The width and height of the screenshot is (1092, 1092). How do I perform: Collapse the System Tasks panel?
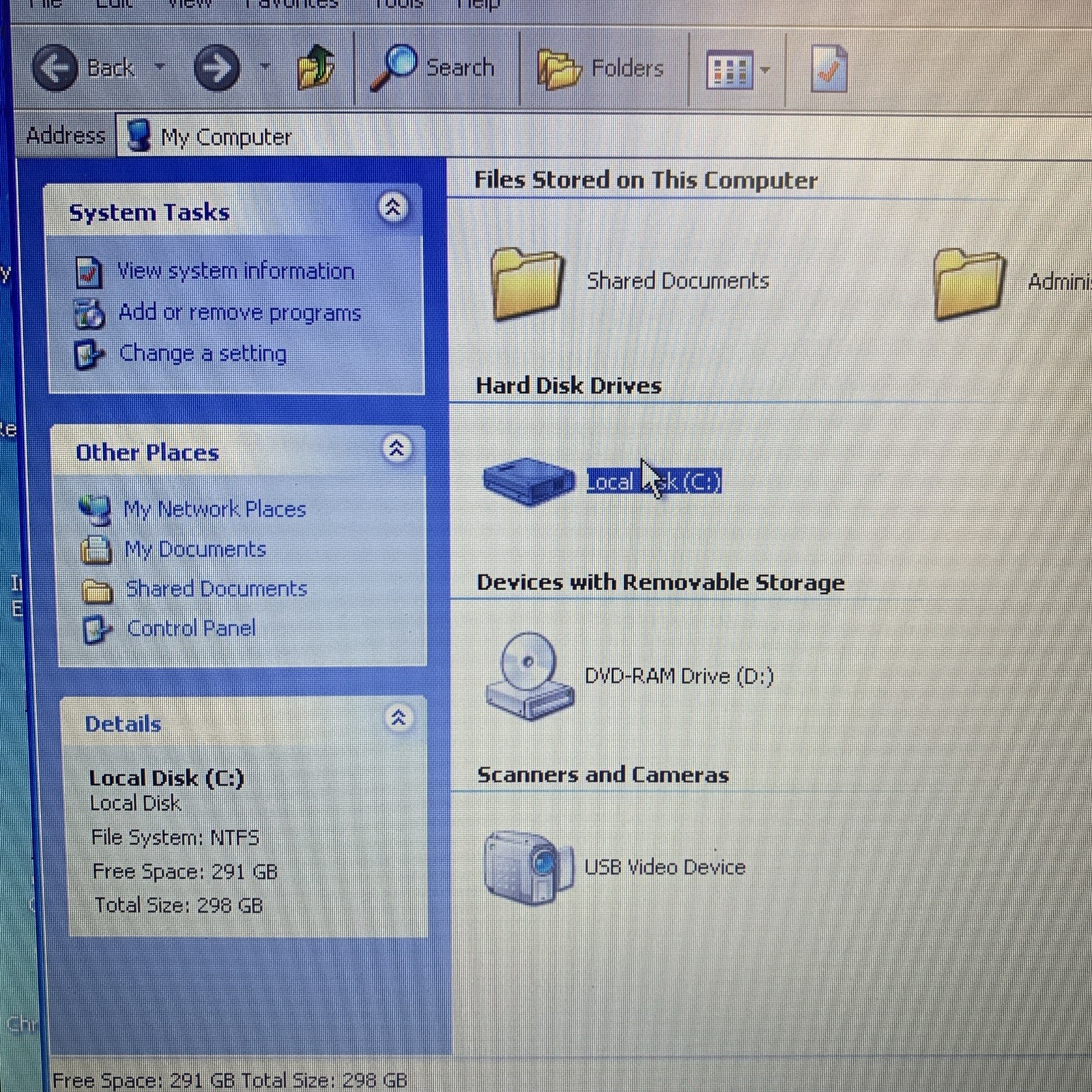point(393,207)
